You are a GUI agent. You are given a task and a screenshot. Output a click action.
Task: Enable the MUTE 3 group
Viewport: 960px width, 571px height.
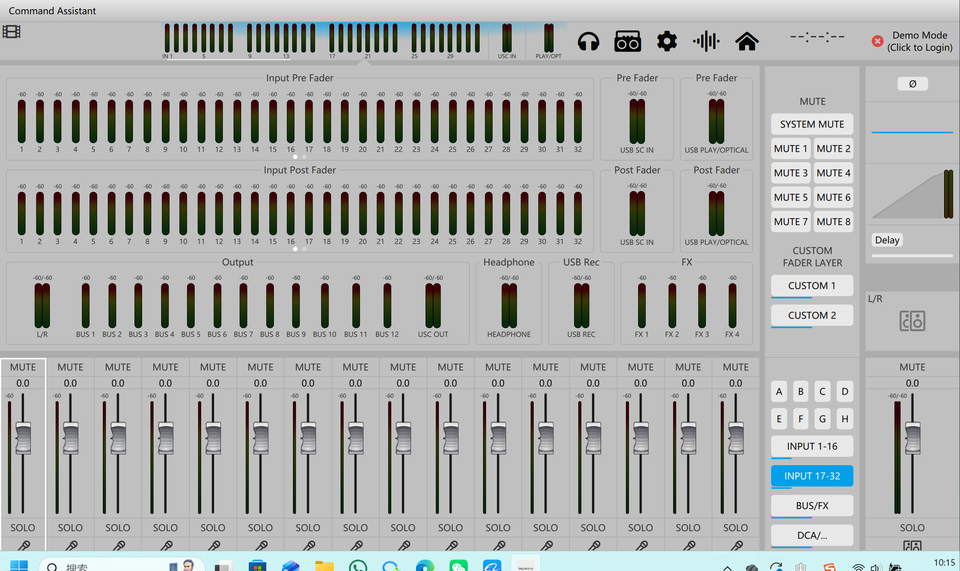tap(790, 173)
